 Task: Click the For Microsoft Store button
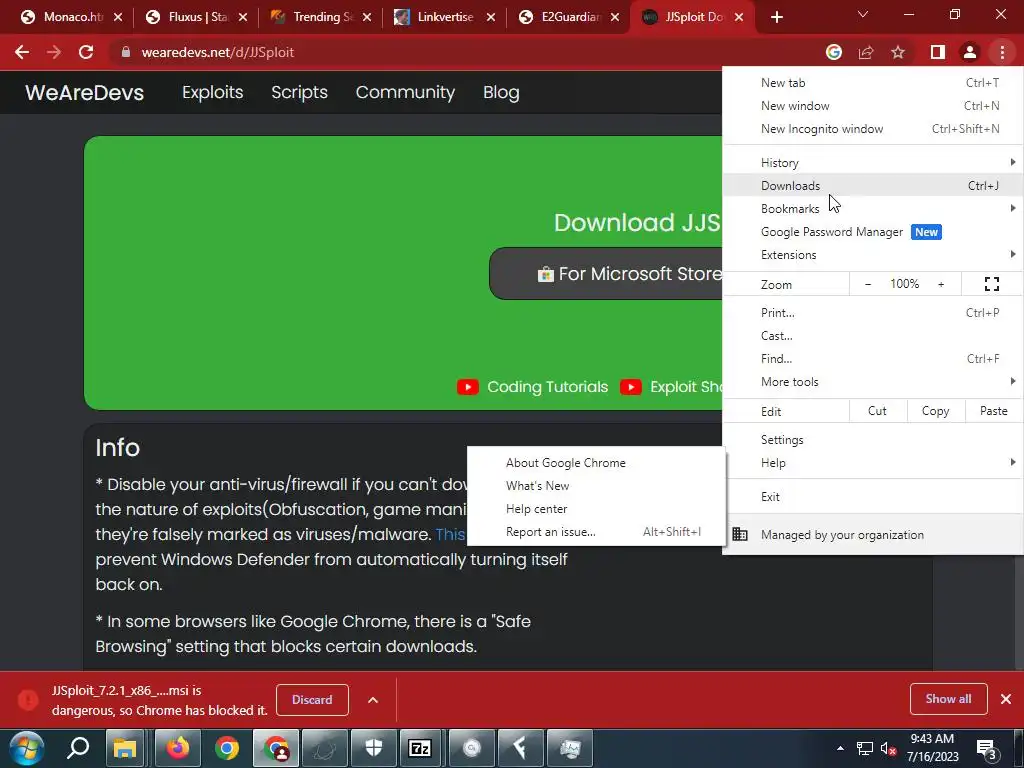(x=606, y=274)
